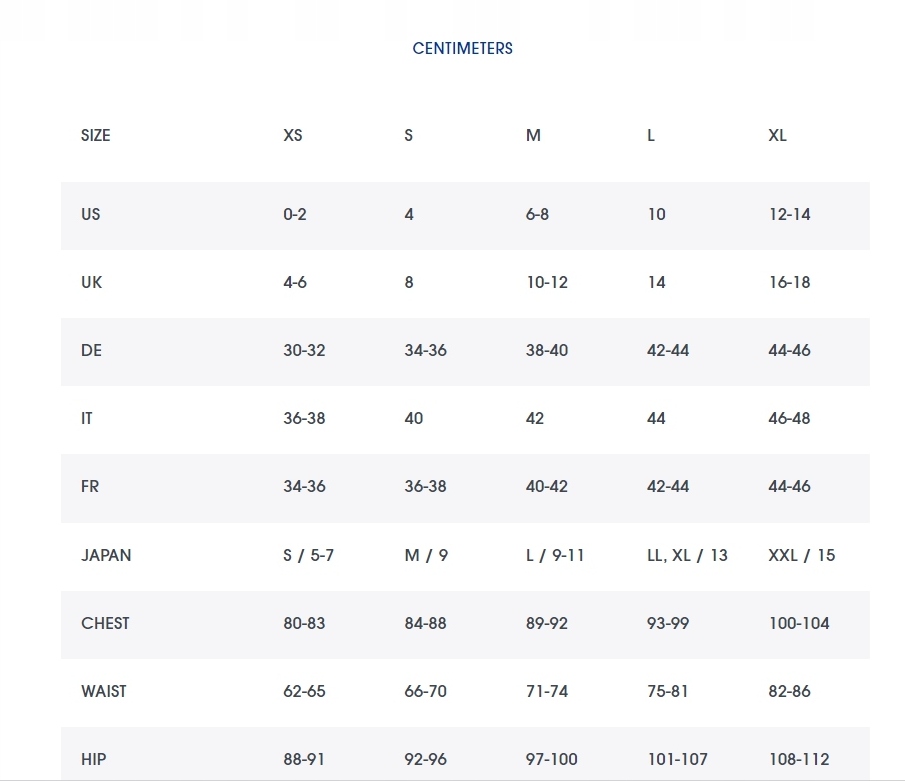Screen dimensions: 905x781
Task: Click the US row label
Action: pyautogui.click(x=91, y=214)
